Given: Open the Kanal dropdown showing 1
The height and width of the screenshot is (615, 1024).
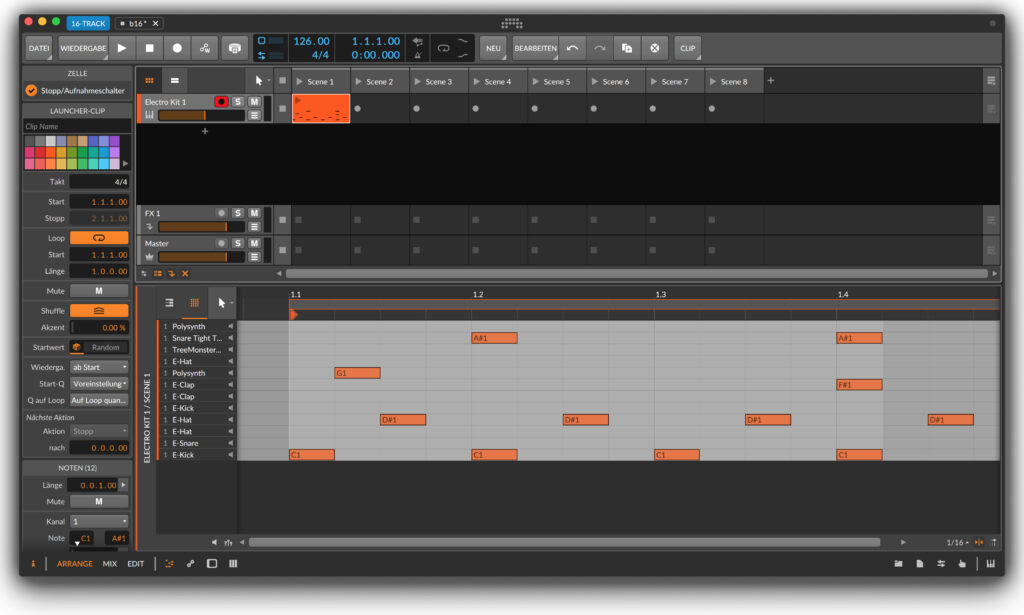Looking at the screenshot, I should point(99,521).
